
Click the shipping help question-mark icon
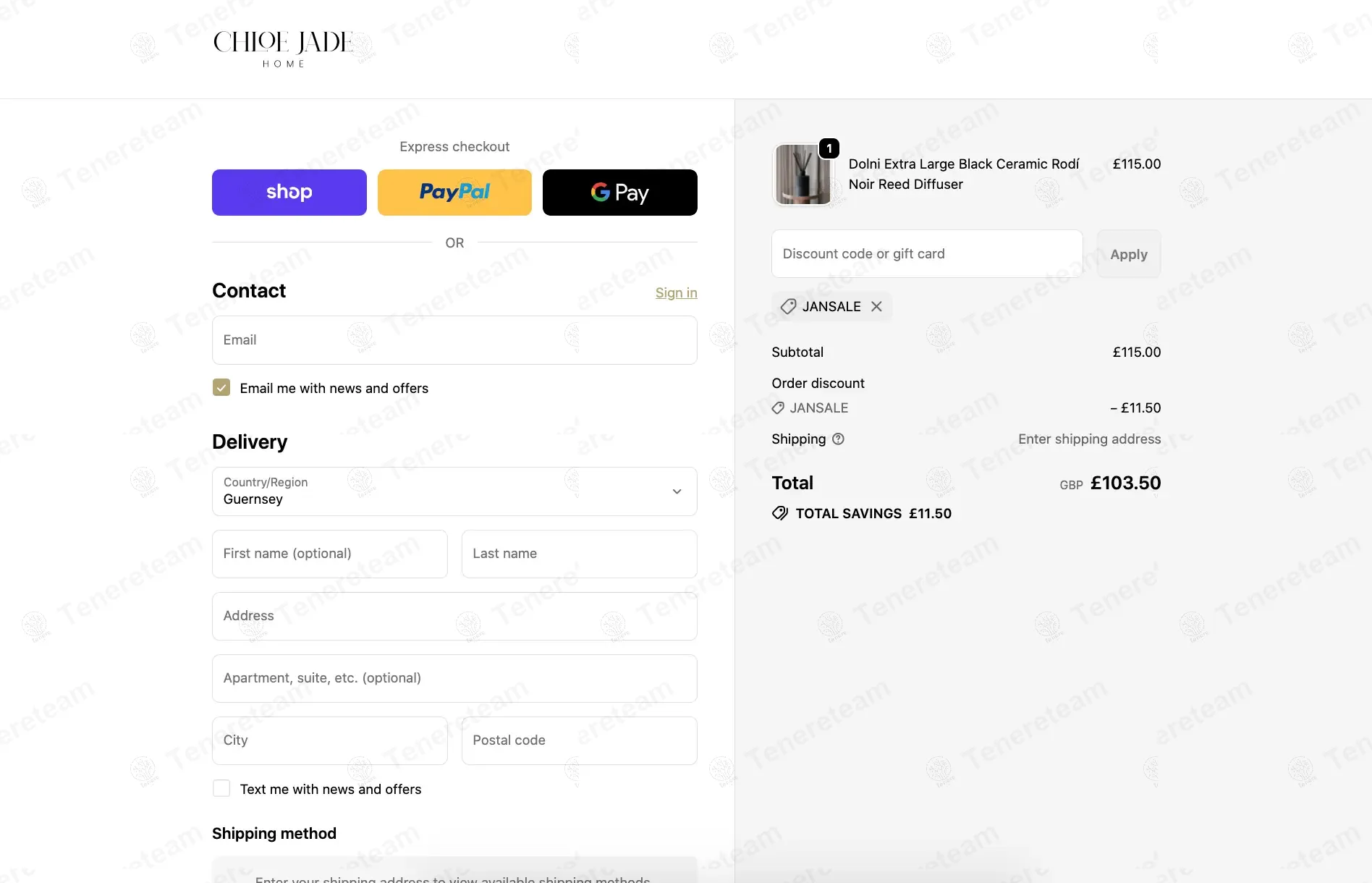(838, 439)
